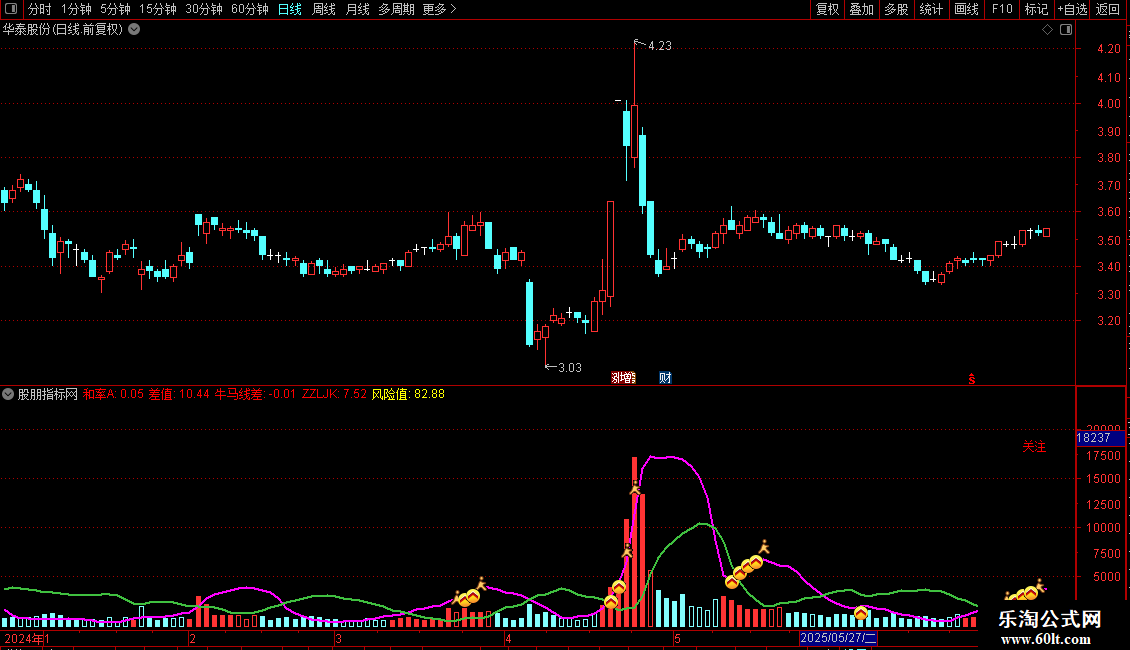
Task: Click the 统计 statistics button
Action: (930, 9)
